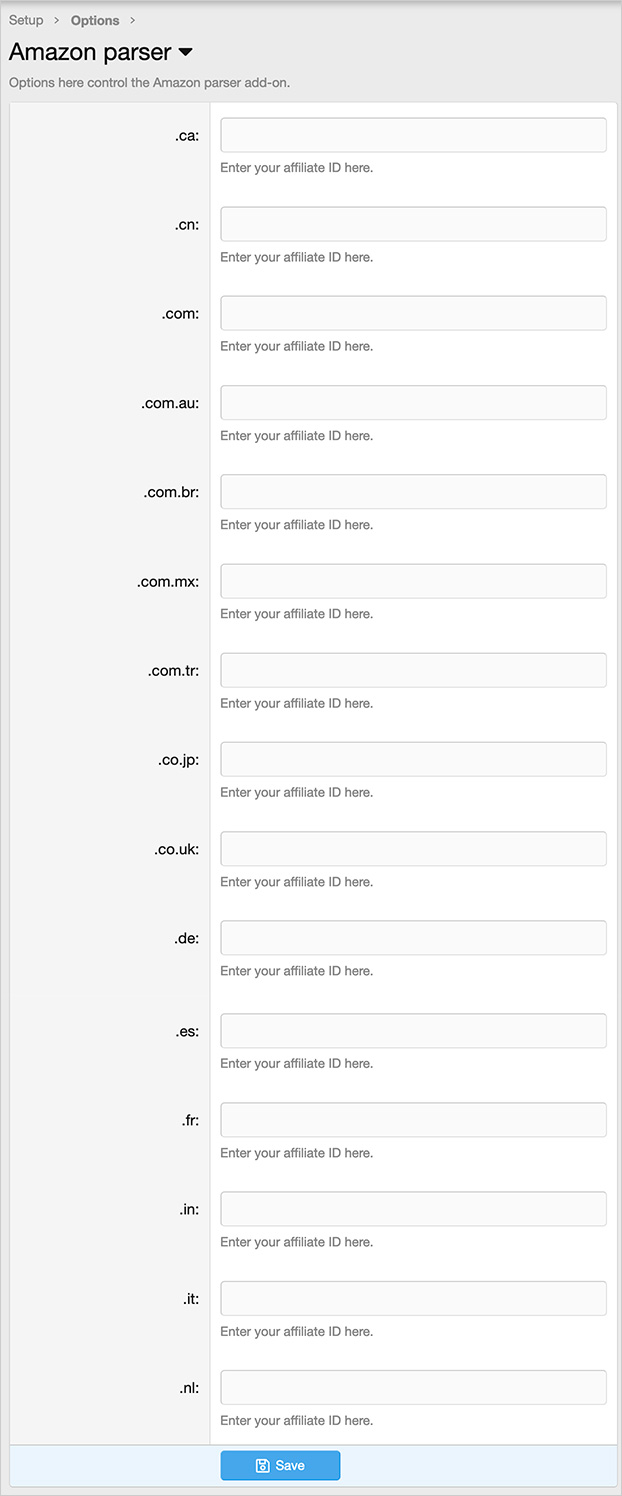Select the .es affiliate ID input box

(x=413, y=1031)
